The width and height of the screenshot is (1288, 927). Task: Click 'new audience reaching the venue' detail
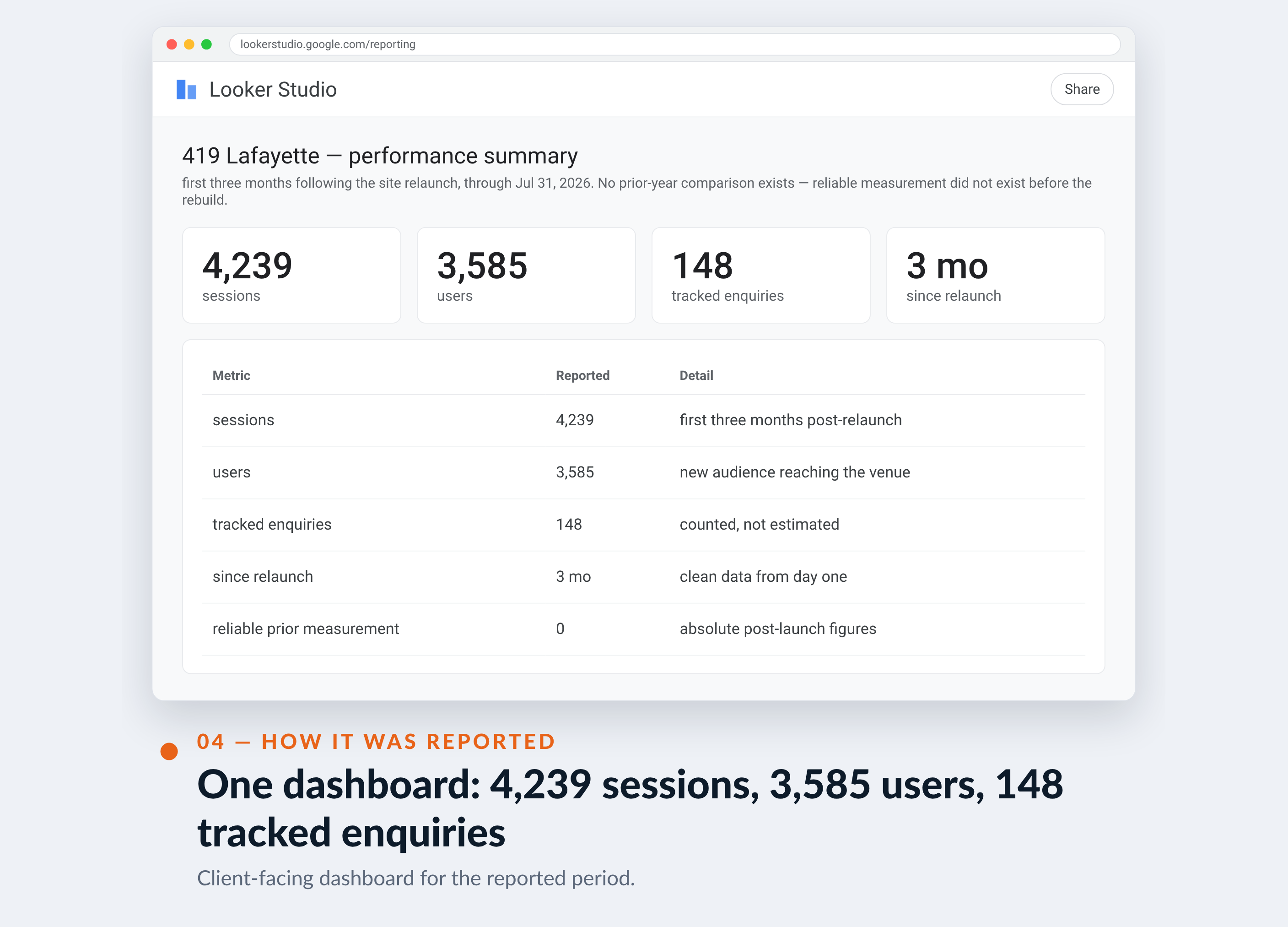[794, 472]
